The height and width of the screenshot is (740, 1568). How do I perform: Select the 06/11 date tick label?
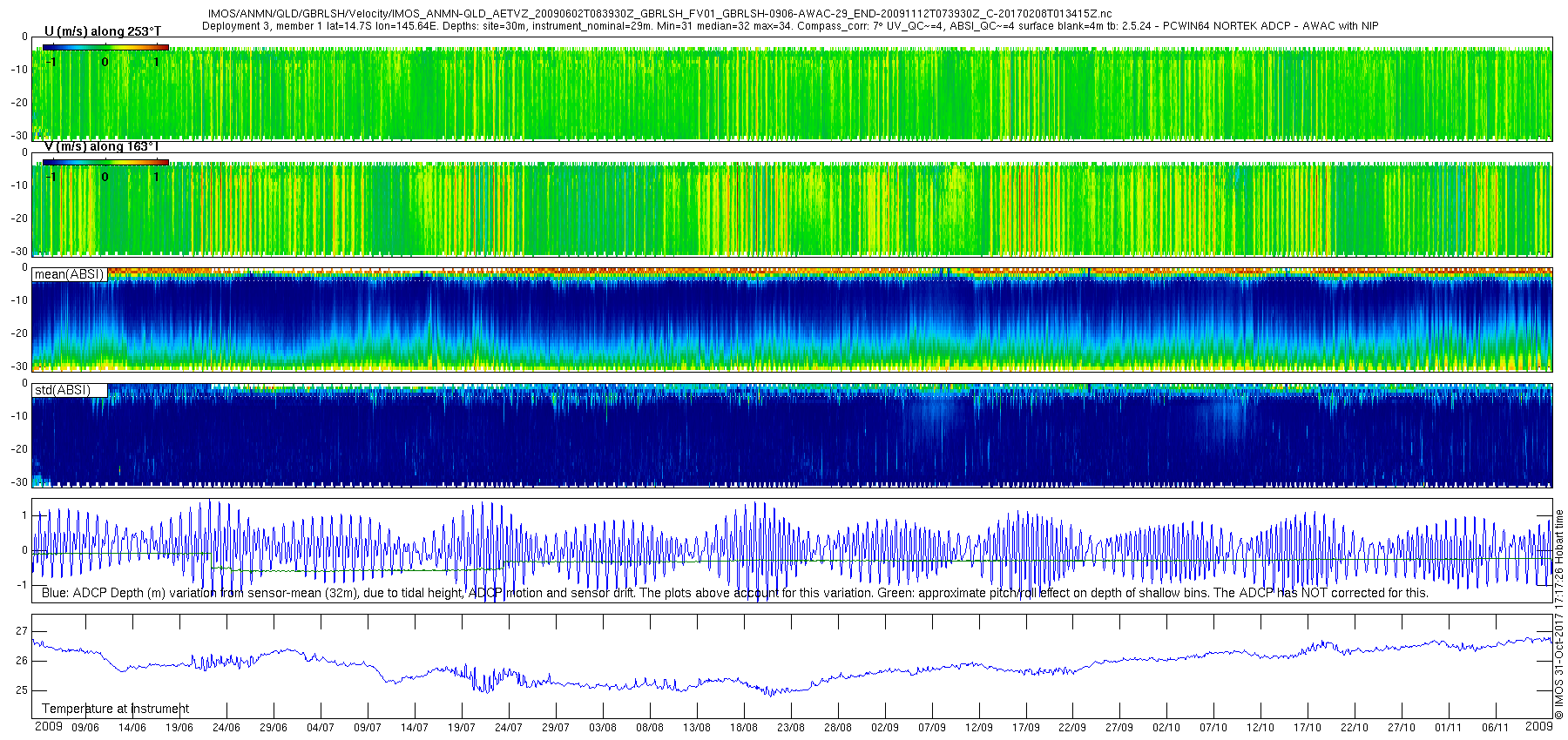(x=1495, y=728)
